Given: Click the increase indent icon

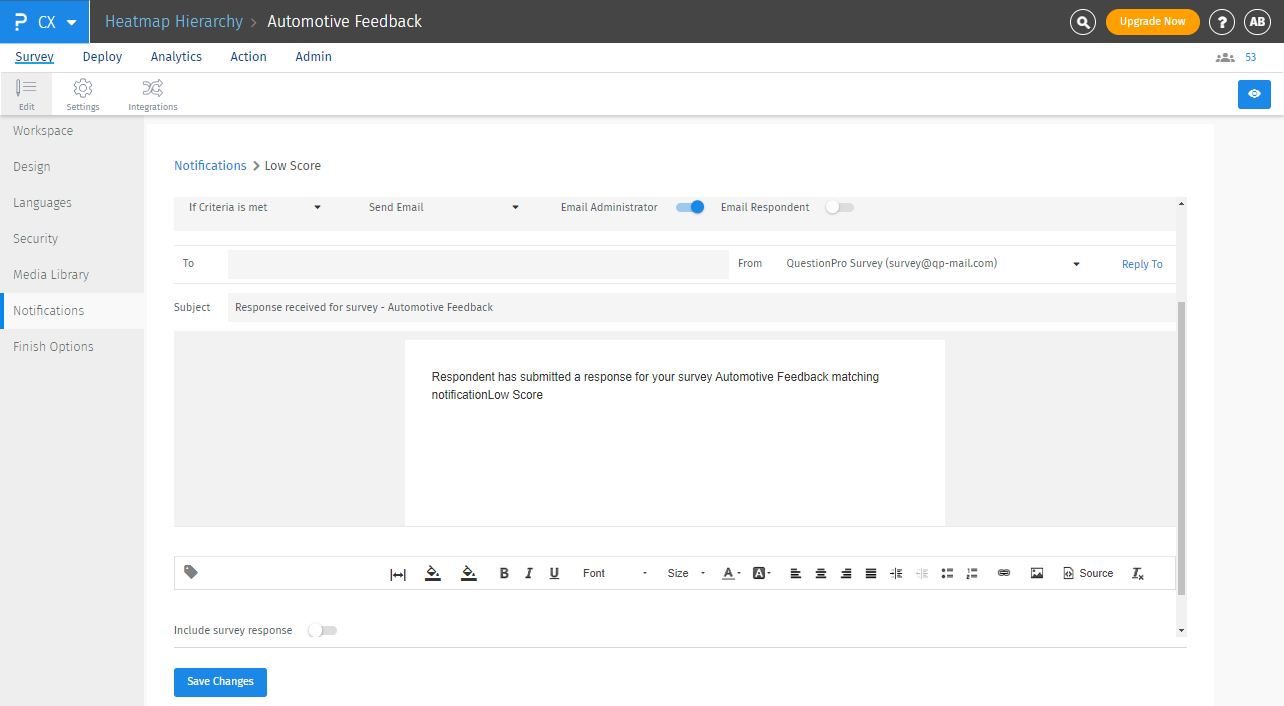Looking at the screenshot, I should (896, 573).
